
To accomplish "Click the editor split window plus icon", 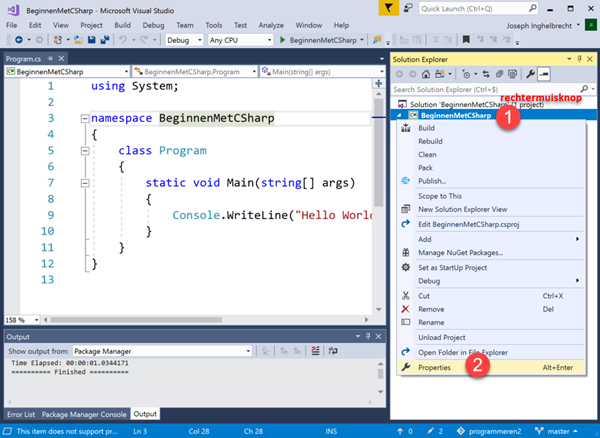I will (378, 83).
